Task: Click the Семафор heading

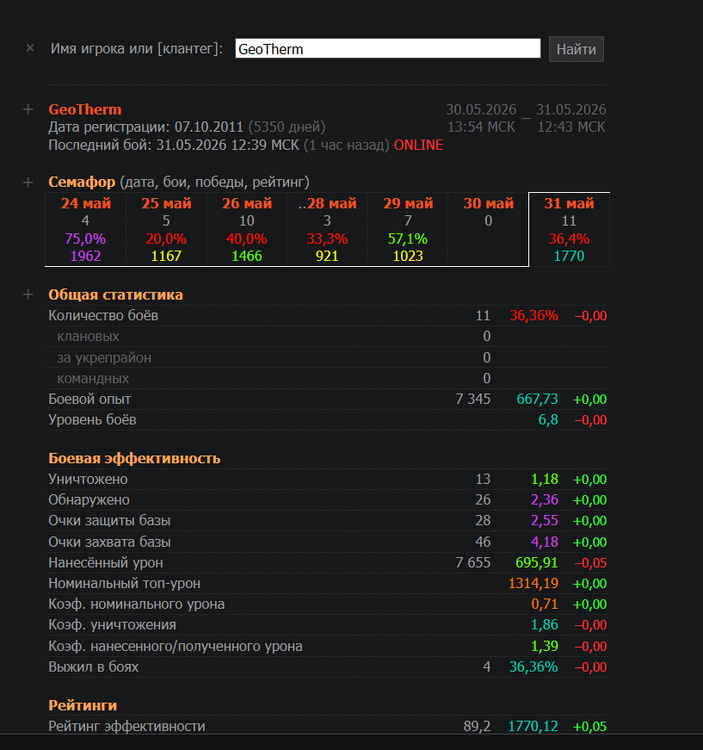Action: (x=82, y=182)
